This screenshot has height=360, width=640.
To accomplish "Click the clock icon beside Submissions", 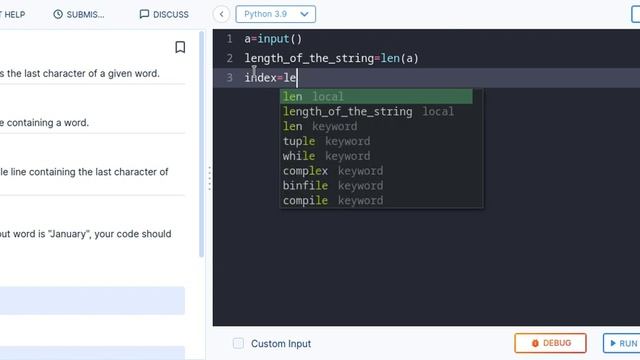I will tap(58, 14).
